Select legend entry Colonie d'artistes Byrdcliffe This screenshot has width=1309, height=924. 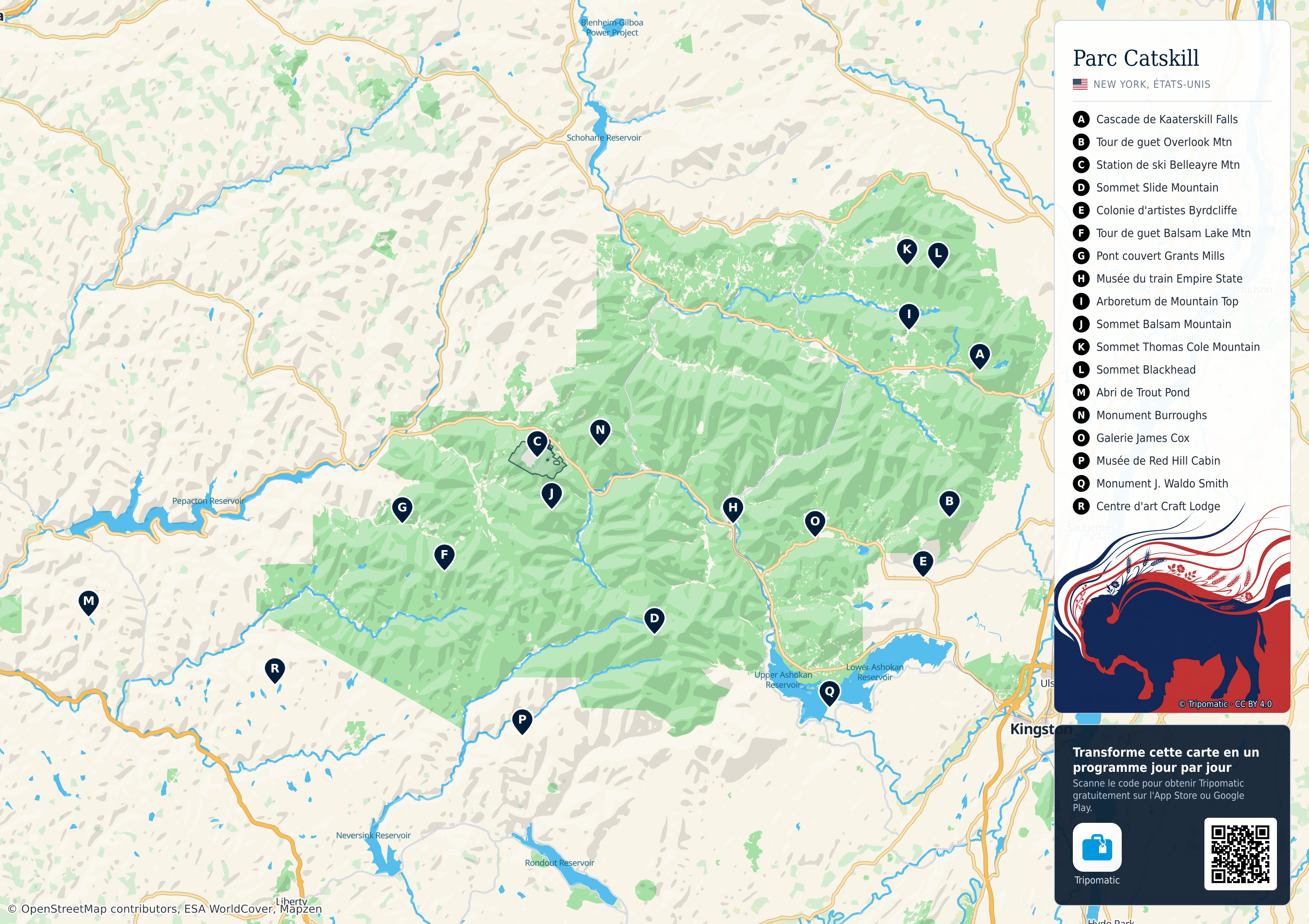click(1155, 210)
